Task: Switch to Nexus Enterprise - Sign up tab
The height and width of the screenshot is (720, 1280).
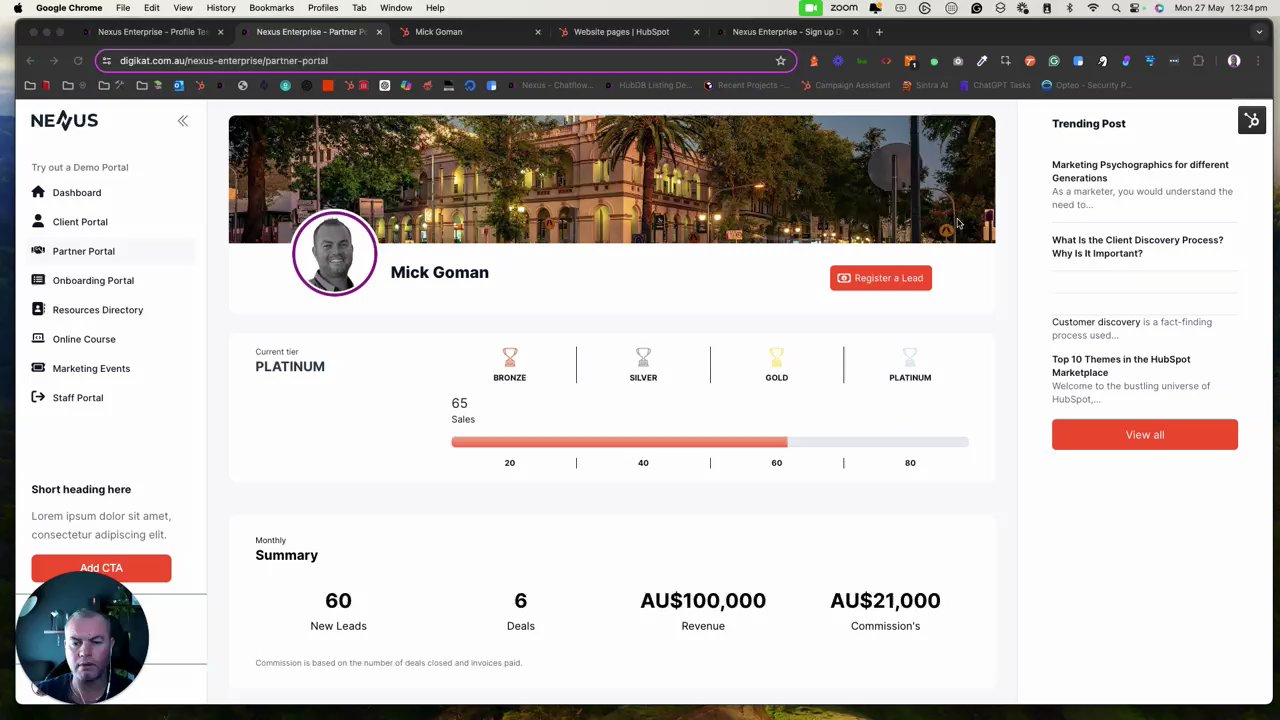Action: pyautogui.click(x=787, y=32)
